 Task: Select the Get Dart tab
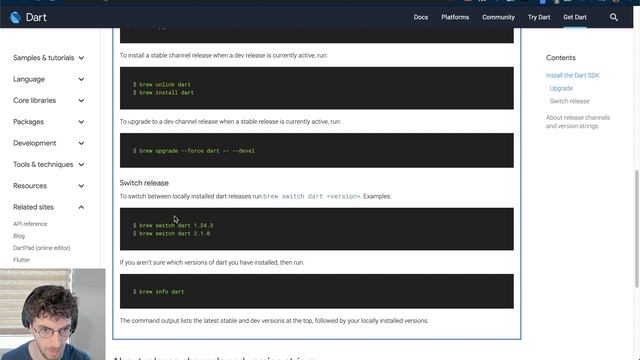[575, 17]
